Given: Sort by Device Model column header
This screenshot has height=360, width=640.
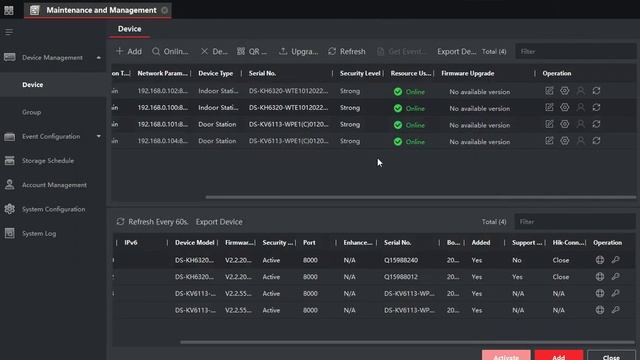Looking at the screenshot, I should tap(195, 243).
